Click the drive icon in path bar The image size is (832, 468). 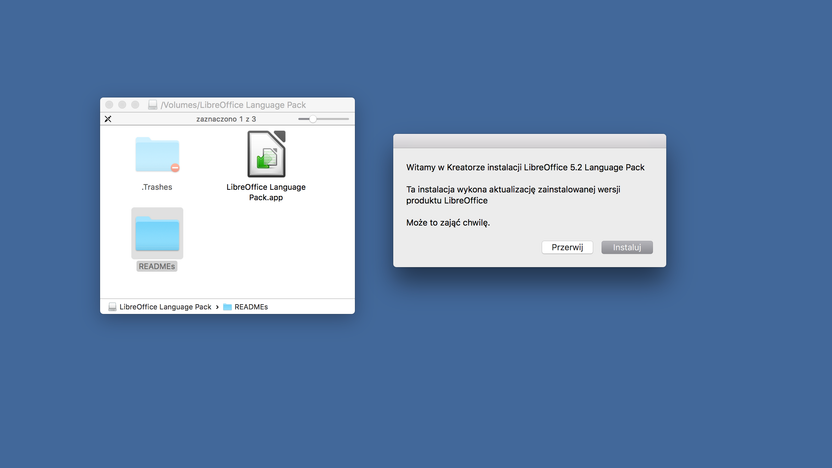112,307
